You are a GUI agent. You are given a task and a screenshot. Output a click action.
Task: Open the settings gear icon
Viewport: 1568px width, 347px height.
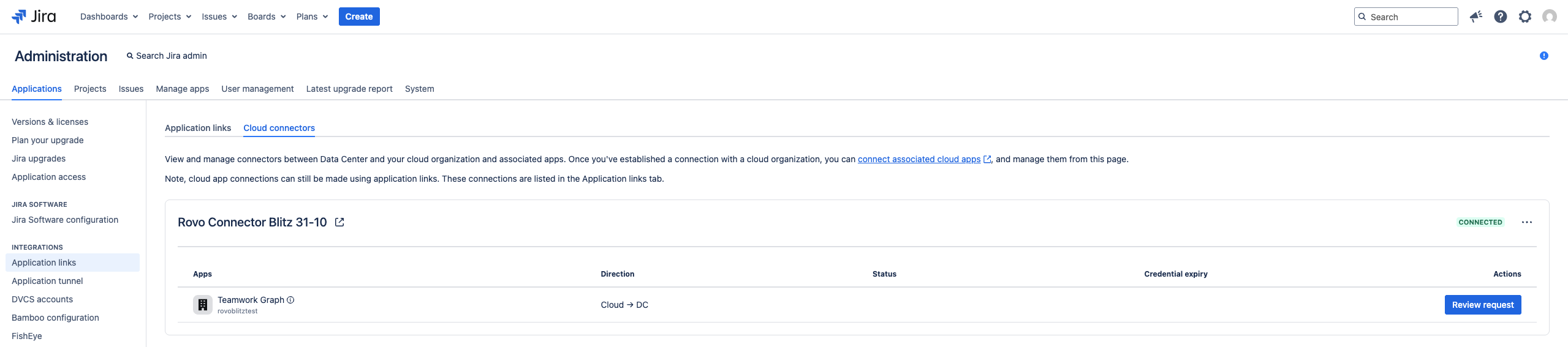(x=1525, y=17)
